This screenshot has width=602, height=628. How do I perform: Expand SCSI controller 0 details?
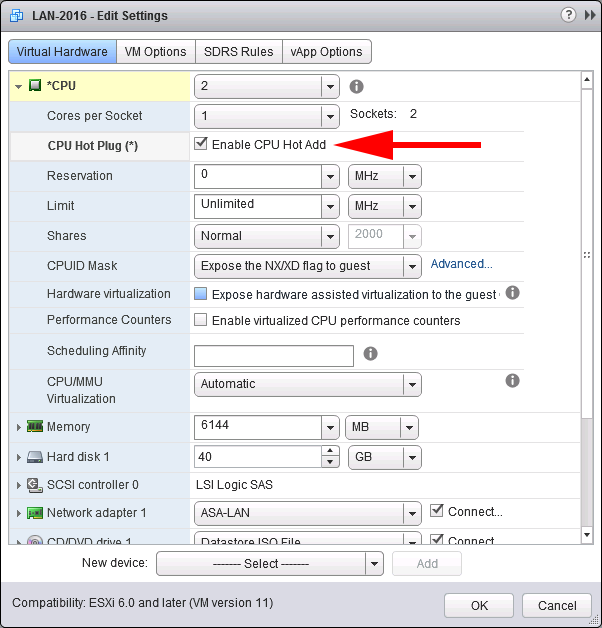click(18, 485)
